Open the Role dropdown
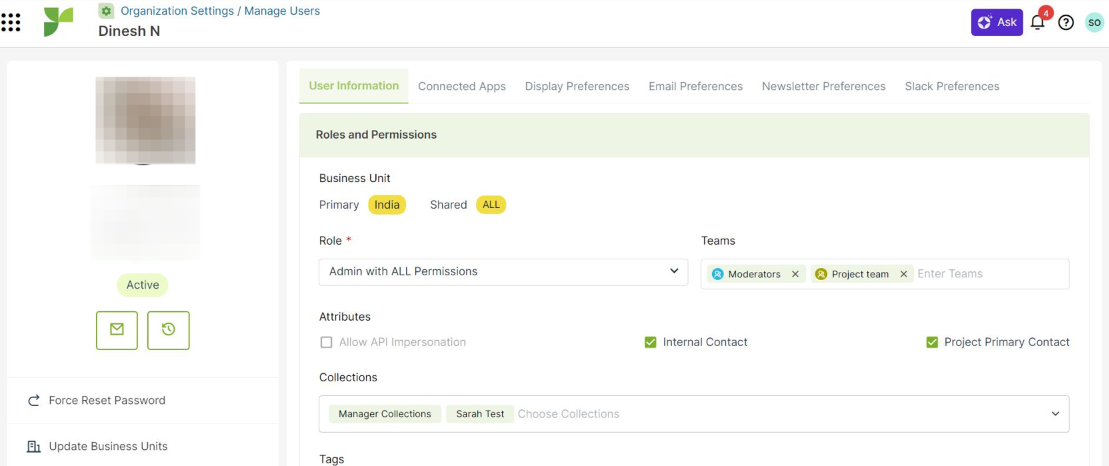The width and height of the screenshot is (1109, 466). [504, 272]
